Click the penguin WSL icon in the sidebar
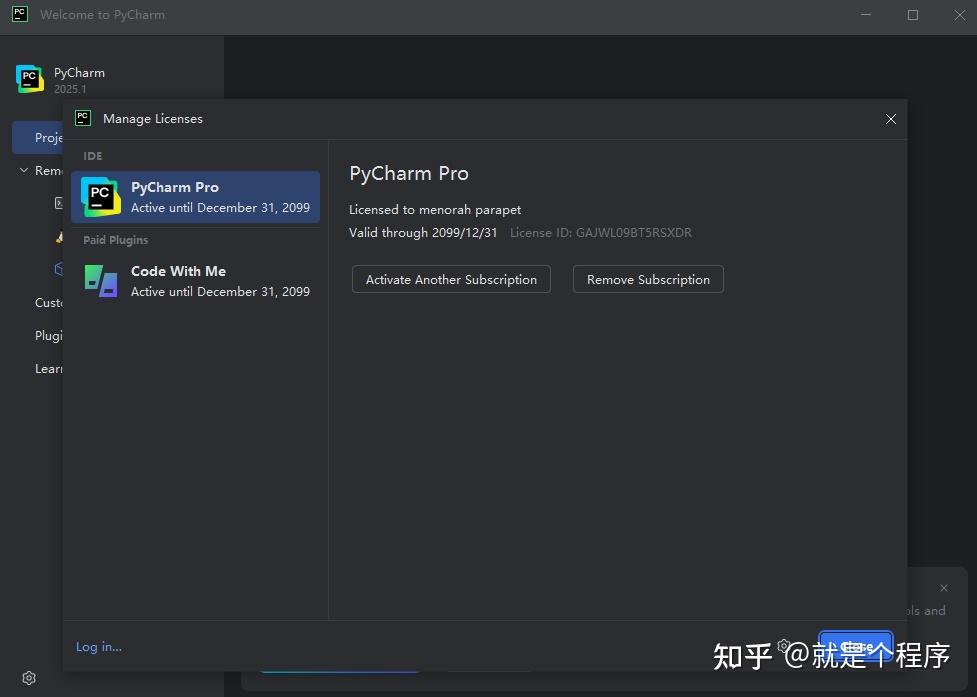 (58, 238)
